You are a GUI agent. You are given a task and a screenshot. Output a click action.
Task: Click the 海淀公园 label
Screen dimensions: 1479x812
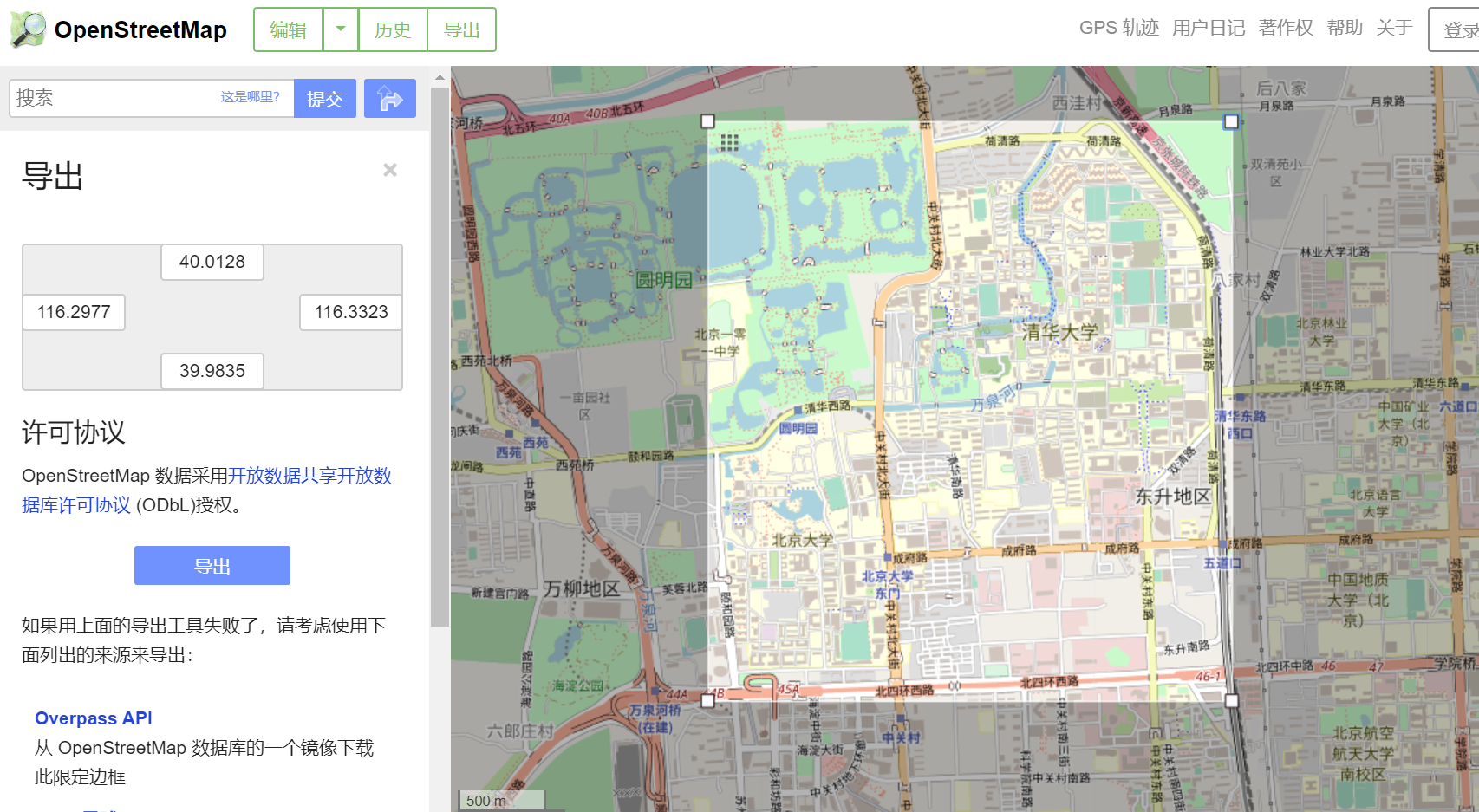[x=577, y=685]
